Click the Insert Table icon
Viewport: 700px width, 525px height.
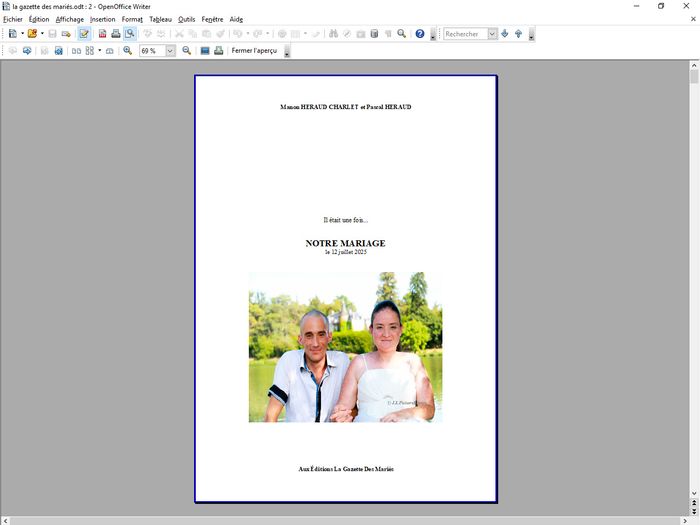pos(295,33)
